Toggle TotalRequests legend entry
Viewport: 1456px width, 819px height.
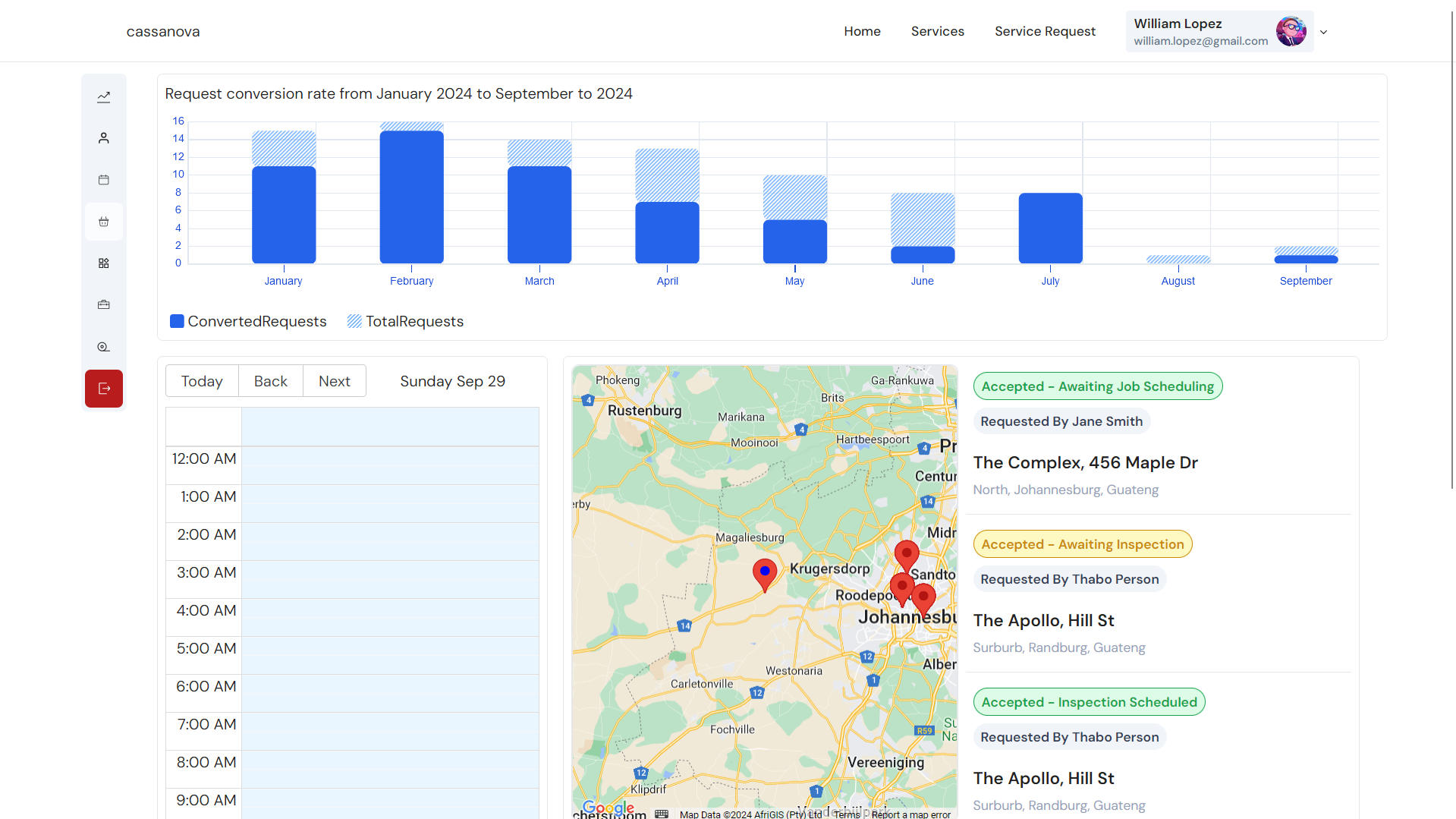pyautogui.click(x=405, y=321)
